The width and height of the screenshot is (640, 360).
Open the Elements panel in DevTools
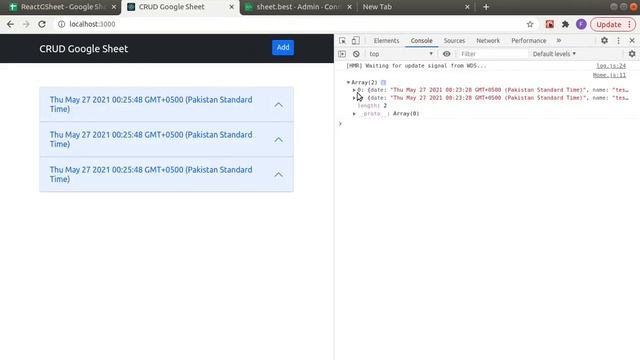(386, 41)
